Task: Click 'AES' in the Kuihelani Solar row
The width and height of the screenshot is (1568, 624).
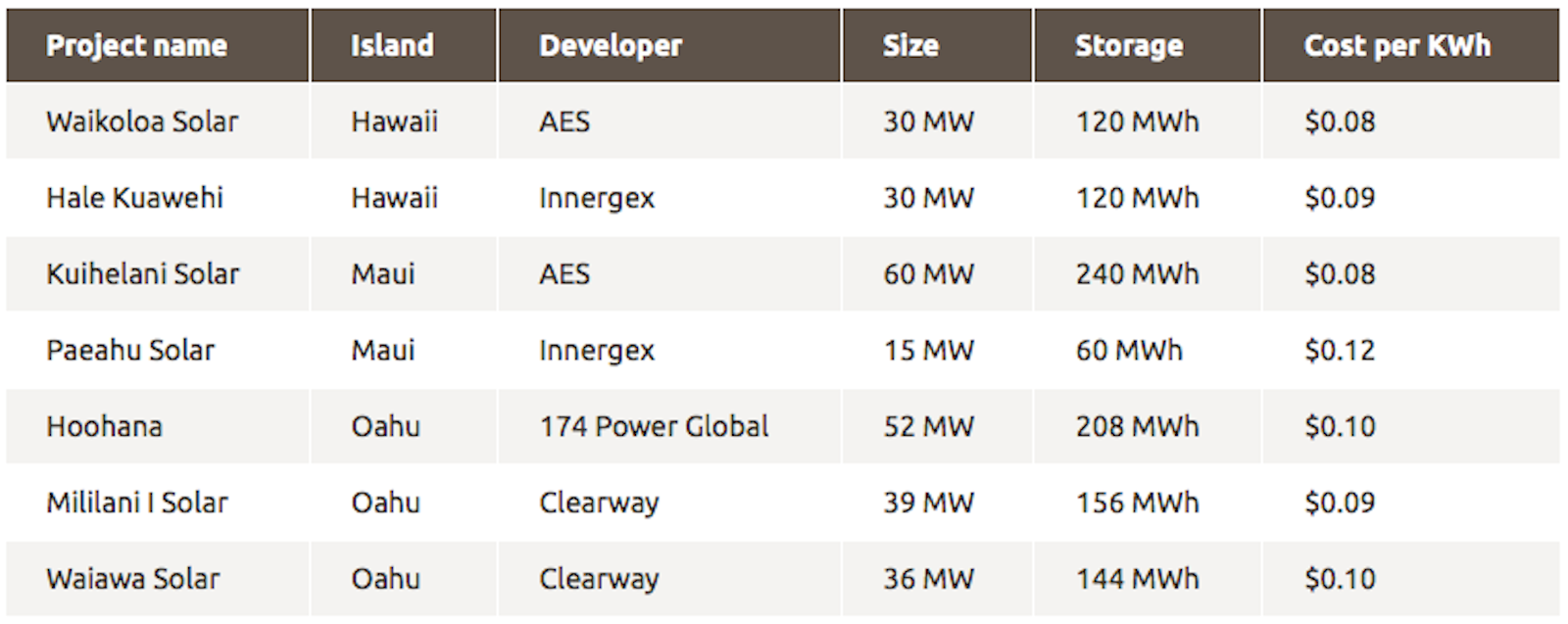Action: point(564,274)
